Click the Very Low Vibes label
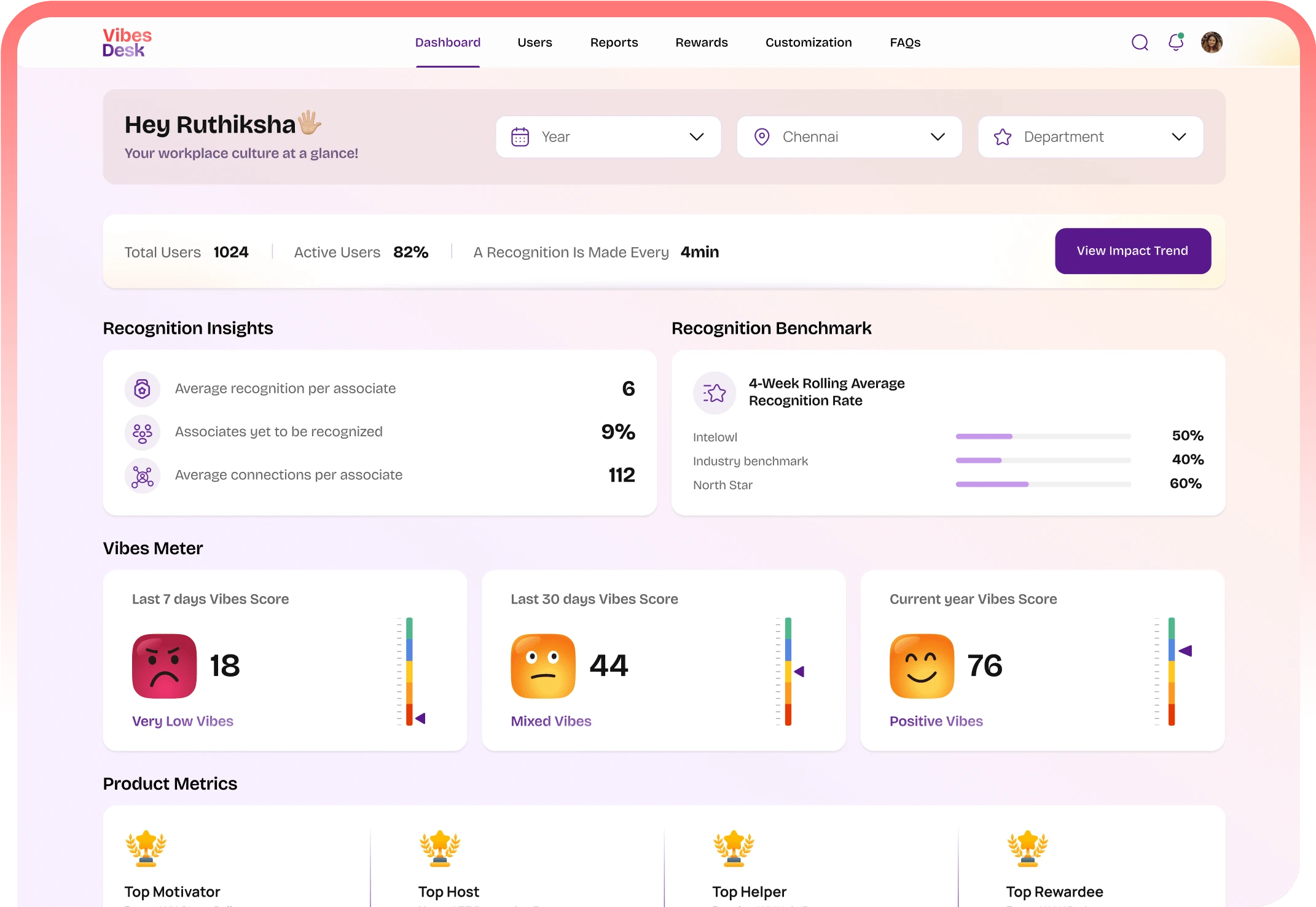The image size is (1316, 907). coord(182,721)
